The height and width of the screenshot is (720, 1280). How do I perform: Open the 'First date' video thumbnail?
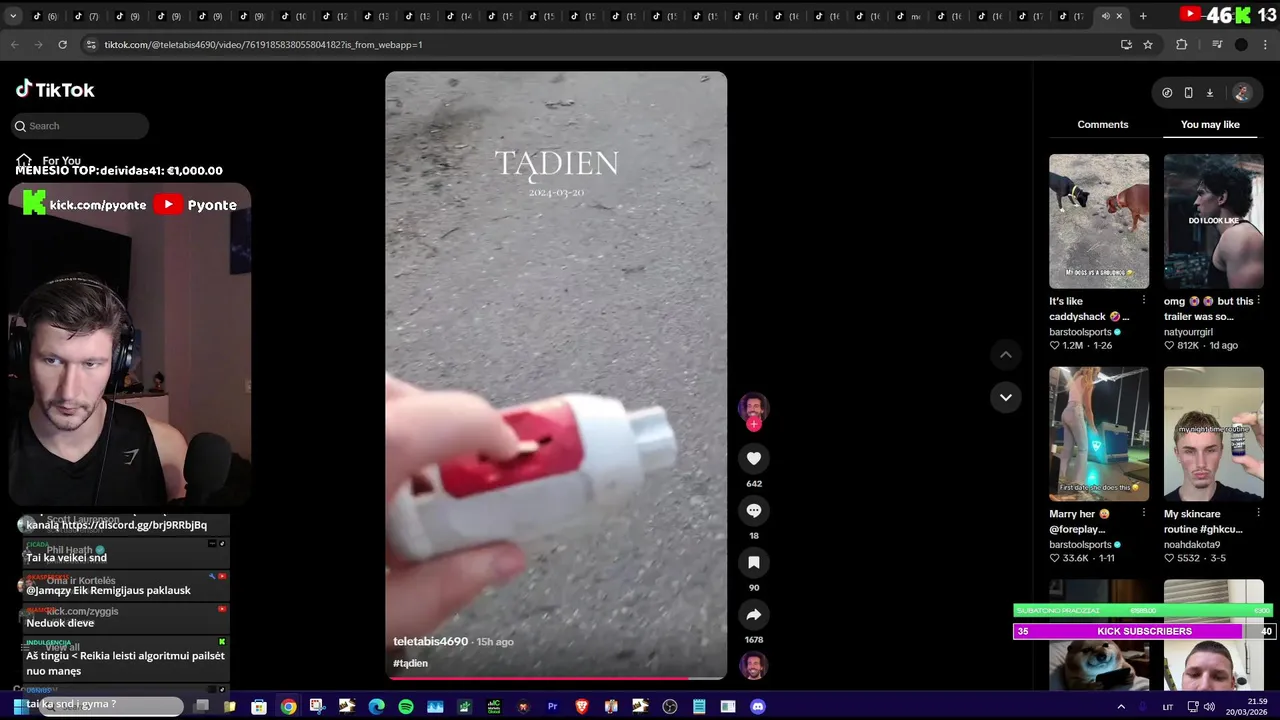tap(1099, 434)
